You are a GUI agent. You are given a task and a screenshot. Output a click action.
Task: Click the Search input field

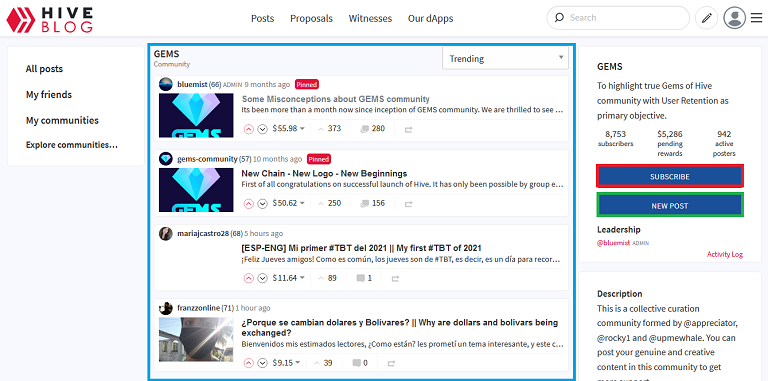click(618, 18)
